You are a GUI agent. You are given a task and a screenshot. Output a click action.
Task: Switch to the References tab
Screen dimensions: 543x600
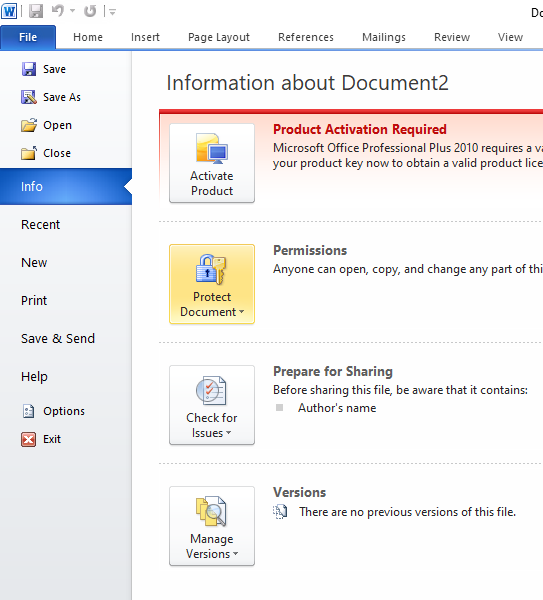click(306, 37)
